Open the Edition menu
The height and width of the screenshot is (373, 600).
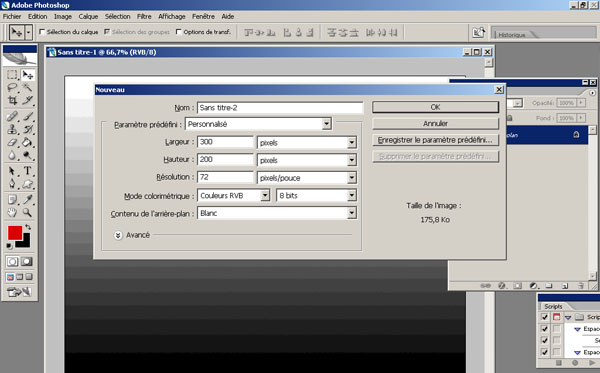click(38, 16)
